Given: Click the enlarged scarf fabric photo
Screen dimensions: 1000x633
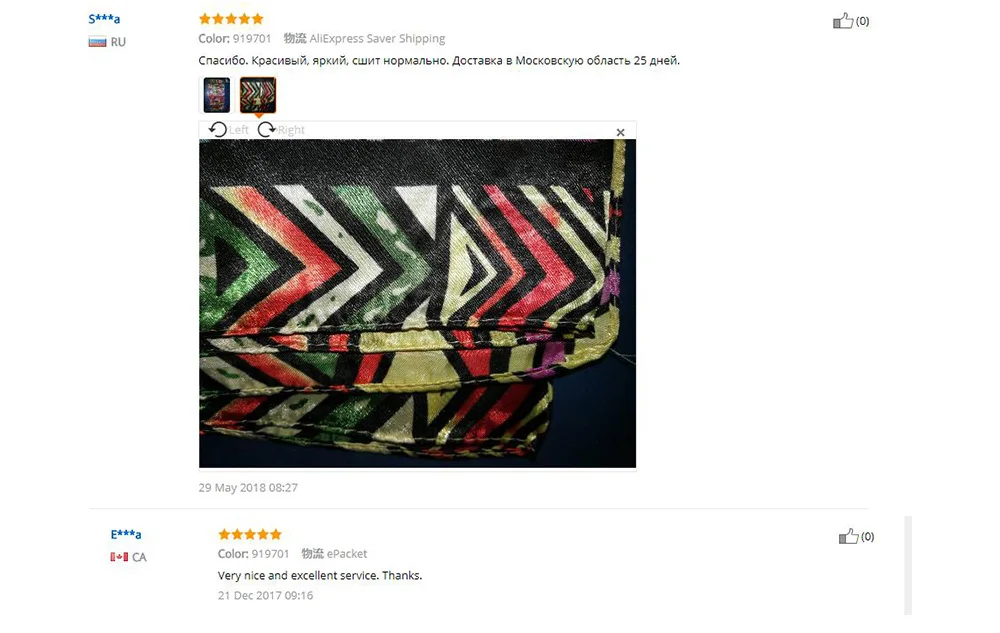Looking at the screenshot, I should point(417,303).
